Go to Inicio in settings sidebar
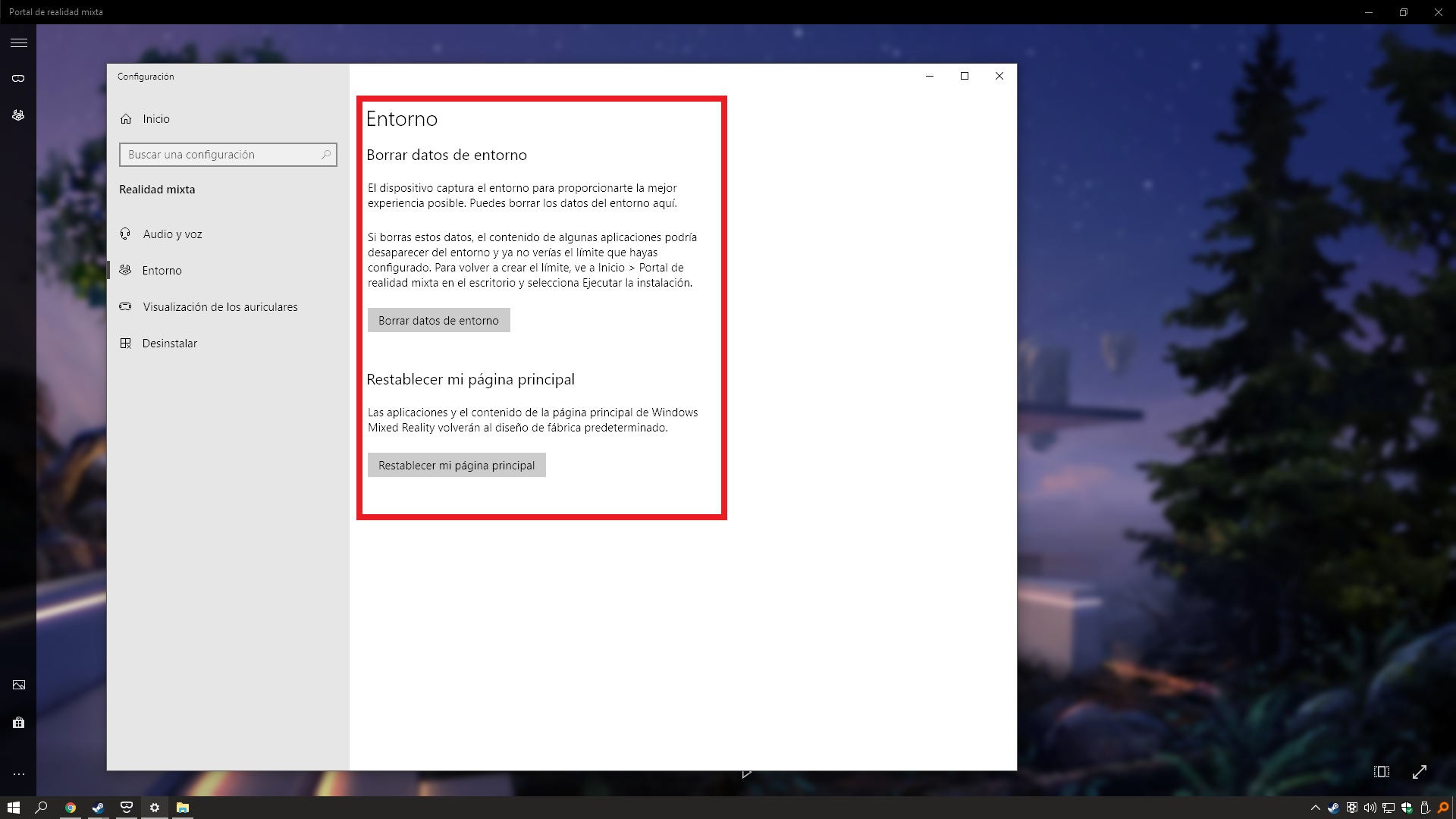The width and height of the screenshot is (1456, 819). pyautogui.click(x=155, y=119)
